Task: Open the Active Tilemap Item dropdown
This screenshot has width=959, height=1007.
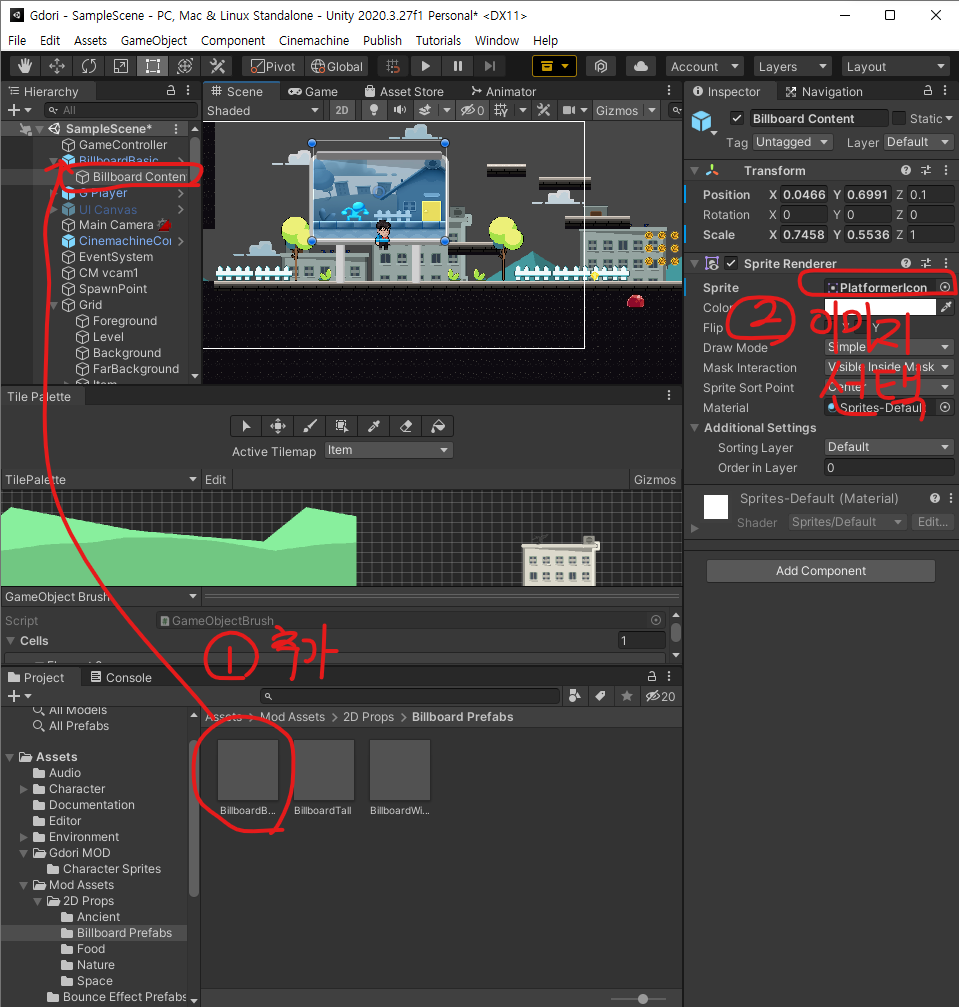Action: pos(389,450)
